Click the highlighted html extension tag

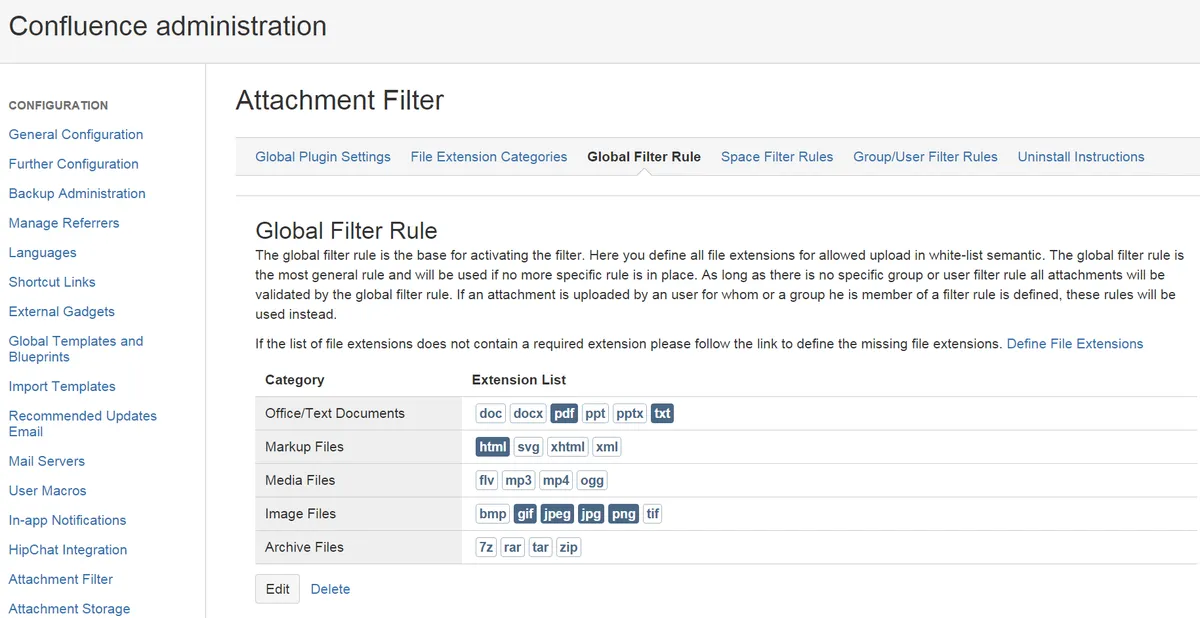(493, 447)
